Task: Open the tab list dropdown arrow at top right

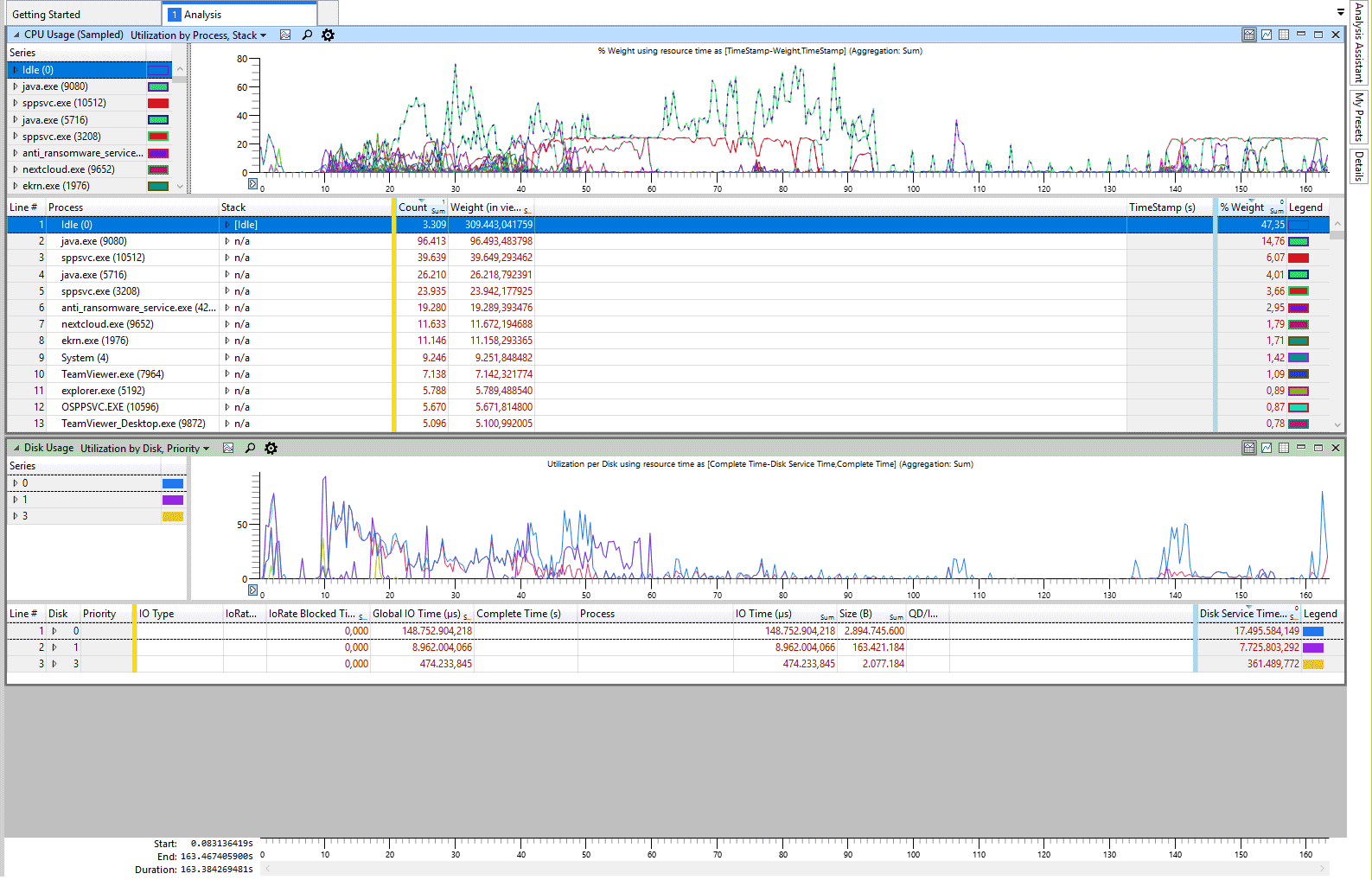Action: click(x=1341, y=12)
